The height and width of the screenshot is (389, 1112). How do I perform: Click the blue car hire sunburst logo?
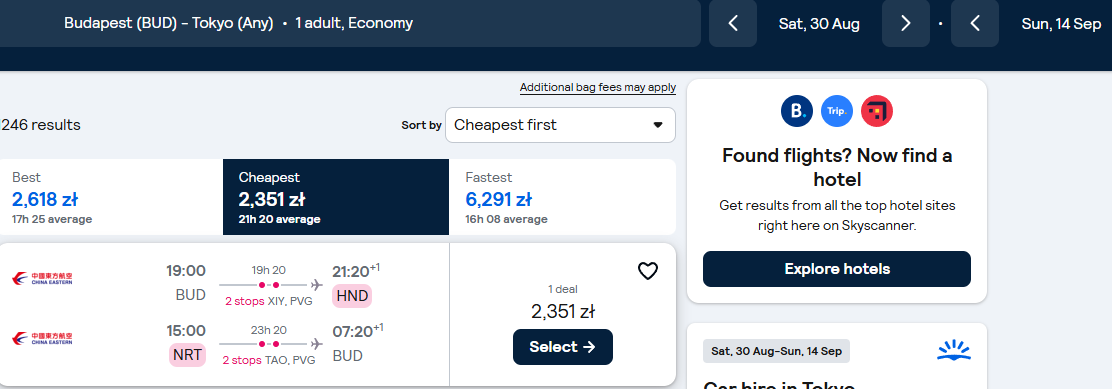[x=953, y=350]
